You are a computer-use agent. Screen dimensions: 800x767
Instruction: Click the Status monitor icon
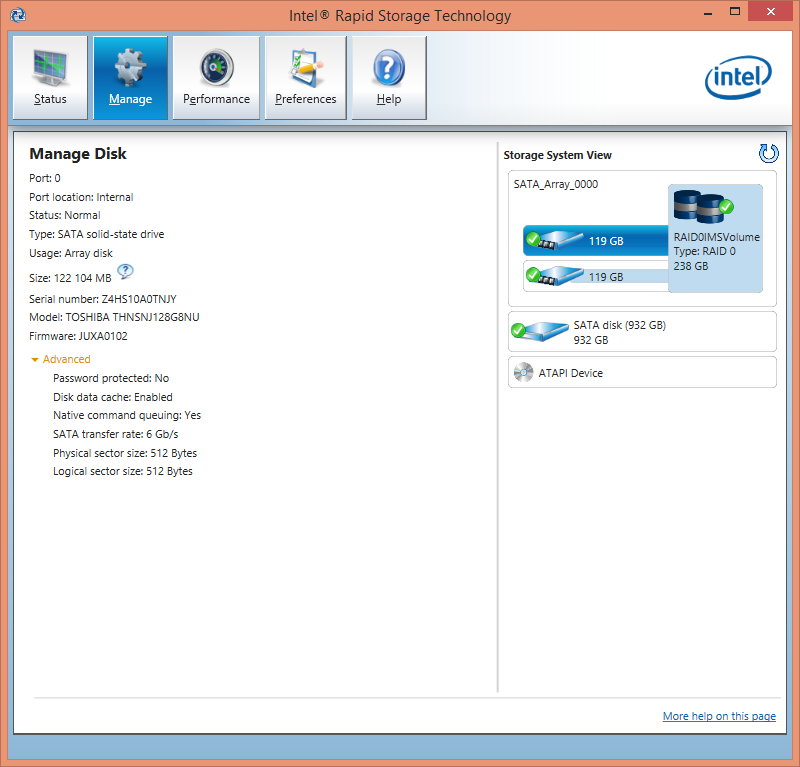[50, 67]
